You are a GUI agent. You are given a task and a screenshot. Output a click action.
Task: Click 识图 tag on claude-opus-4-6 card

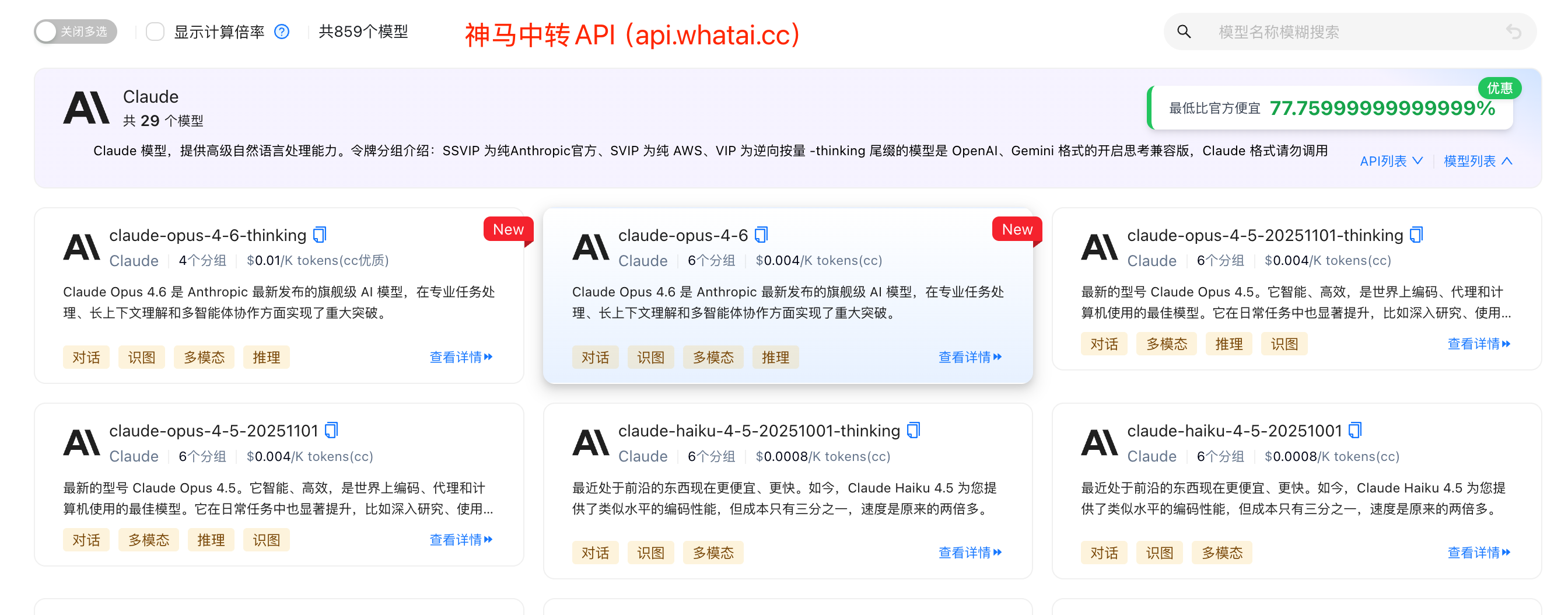[x=650, y=357]
